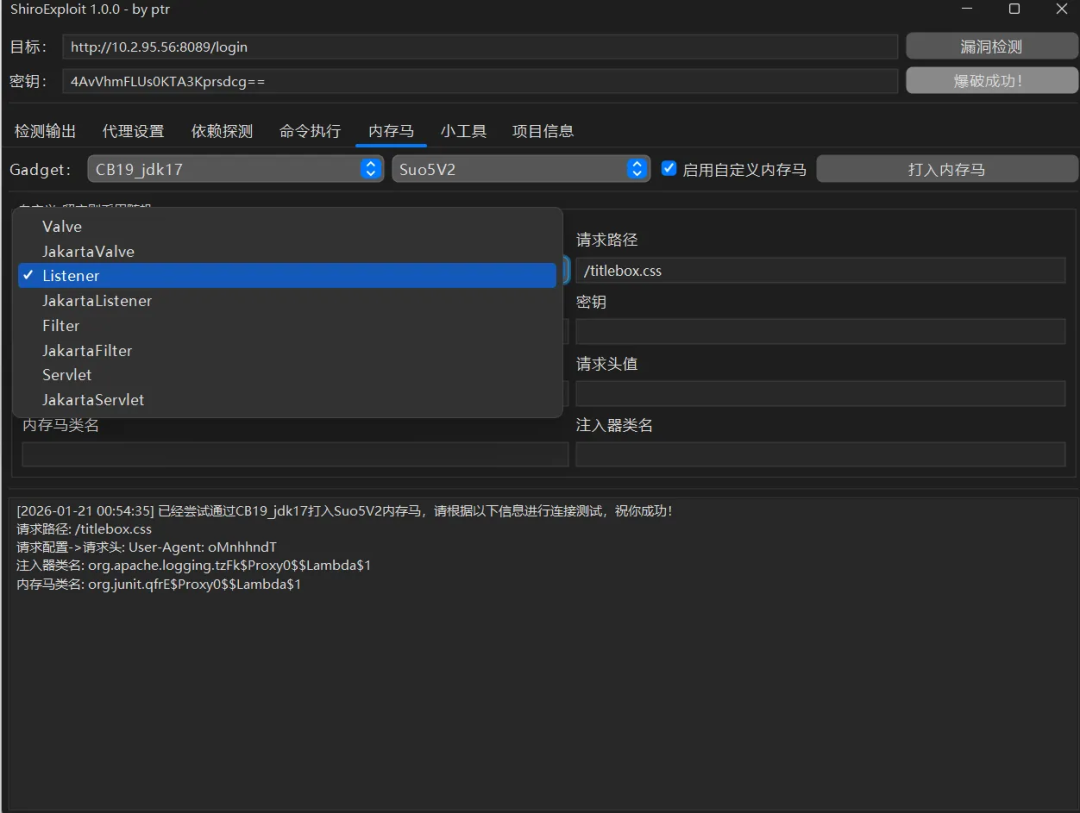Choose JakartaValve in the list

click(x=287, y=251)
